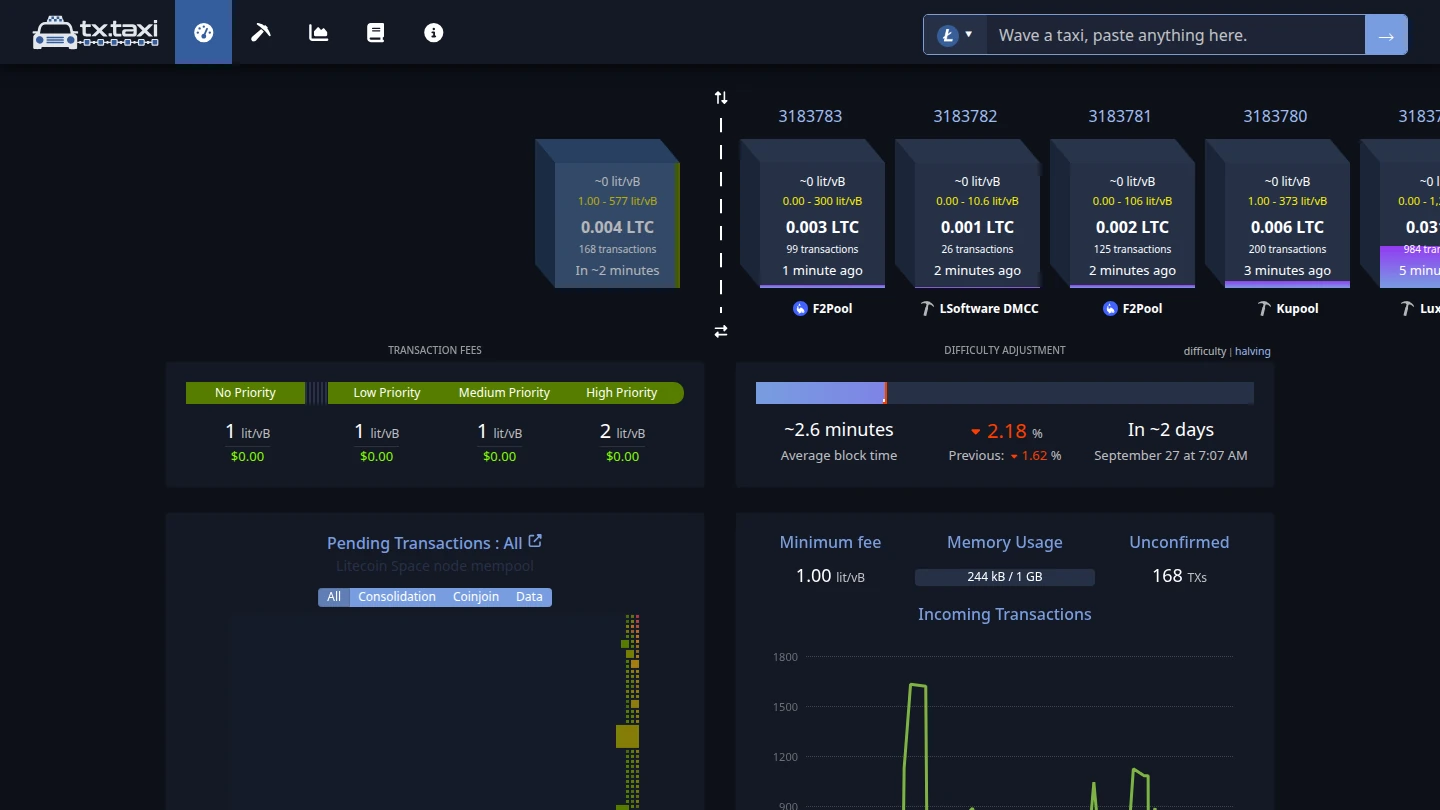
Task: Click the '168 TXs' unconfirmed value
Action: click(x=1179, y=576)
